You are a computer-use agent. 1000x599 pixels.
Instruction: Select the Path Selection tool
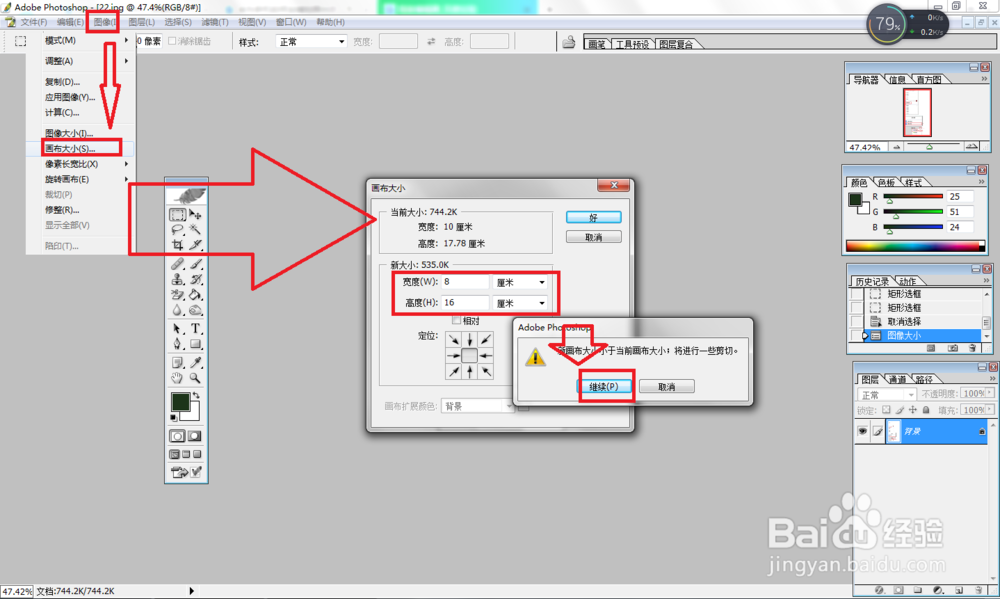tap(178, 329)
